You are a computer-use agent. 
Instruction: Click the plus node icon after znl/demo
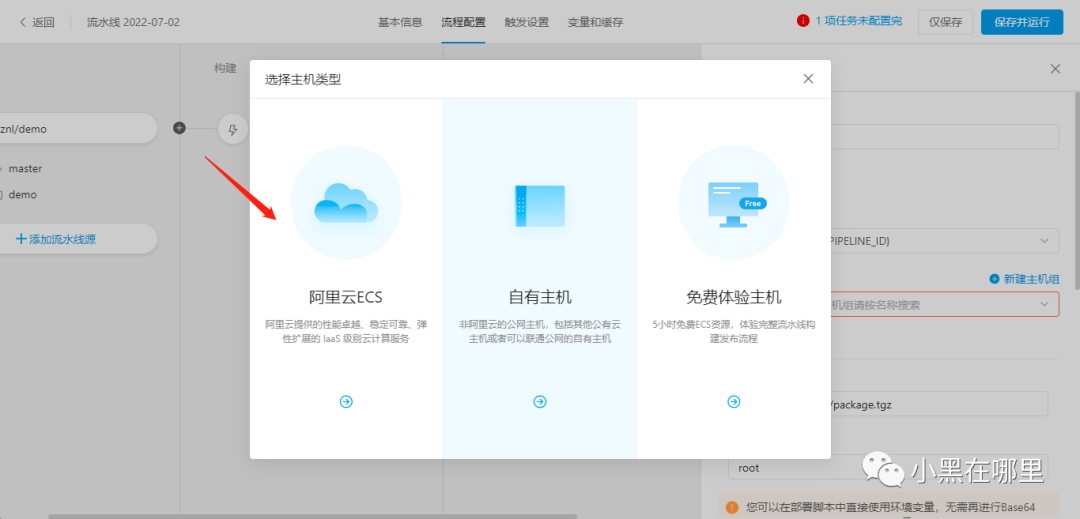[179, 128]
